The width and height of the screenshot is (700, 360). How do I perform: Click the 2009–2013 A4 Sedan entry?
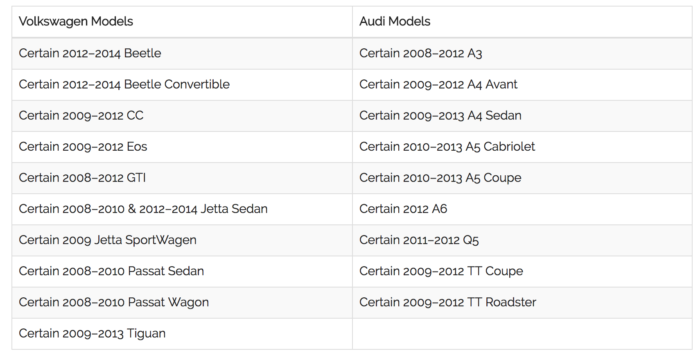coord(522,116)
